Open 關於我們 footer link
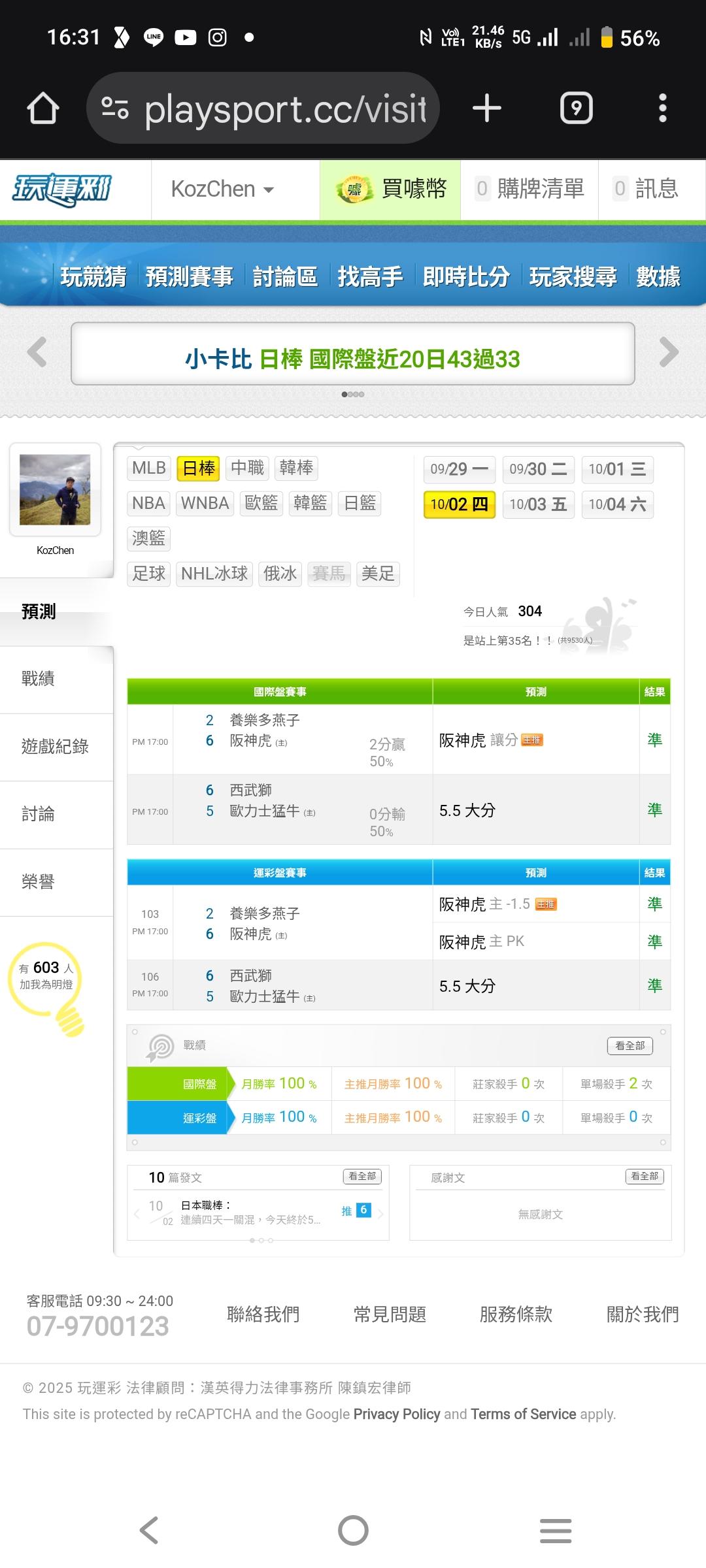 (x=643, y=1314)
